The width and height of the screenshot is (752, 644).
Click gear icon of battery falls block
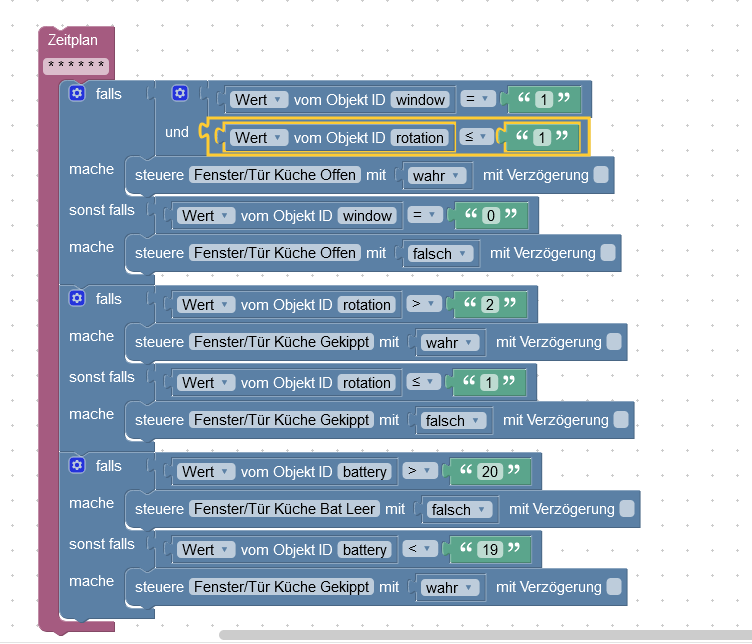tap(77, 465)
